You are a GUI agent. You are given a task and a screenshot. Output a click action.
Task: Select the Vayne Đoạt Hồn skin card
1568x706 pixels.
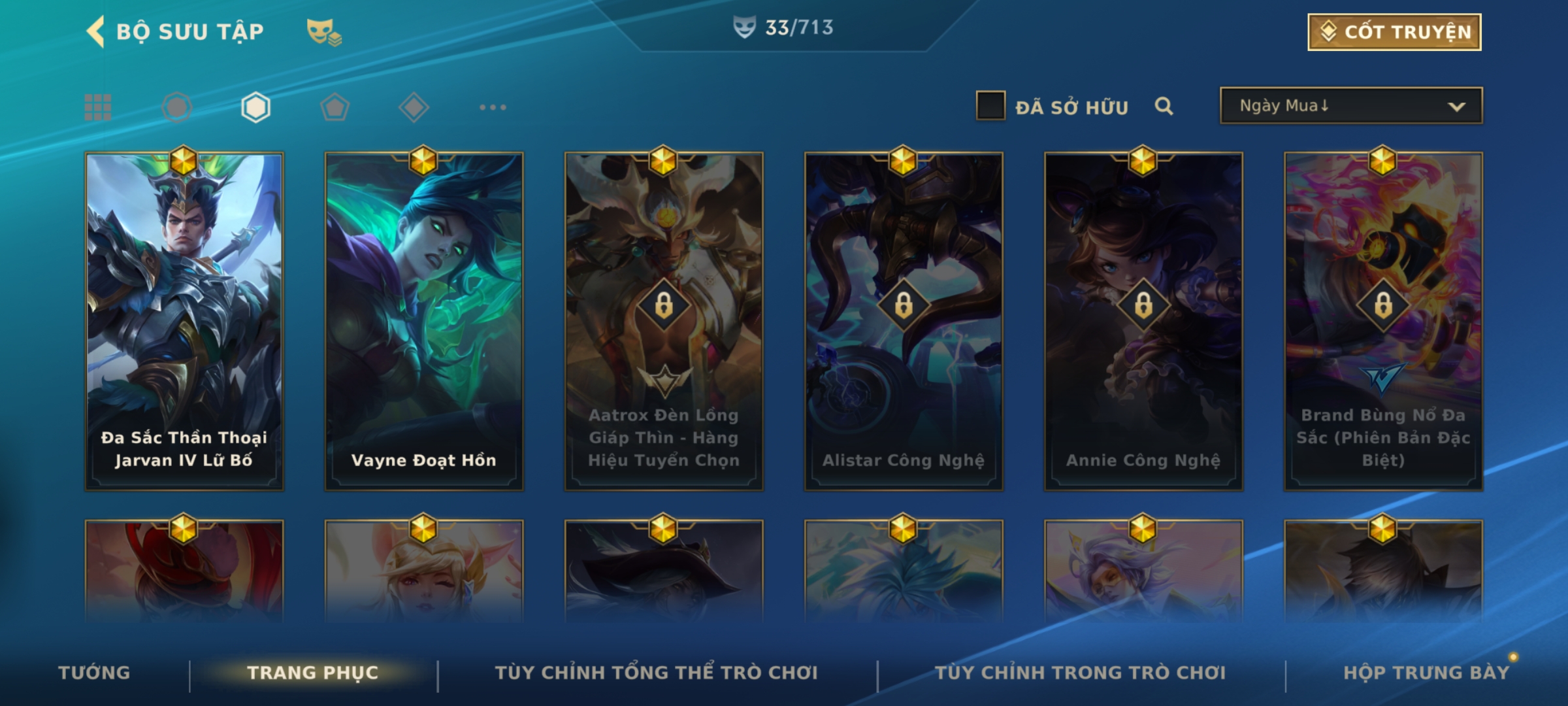pyautogui.click(x=424, y=321)
